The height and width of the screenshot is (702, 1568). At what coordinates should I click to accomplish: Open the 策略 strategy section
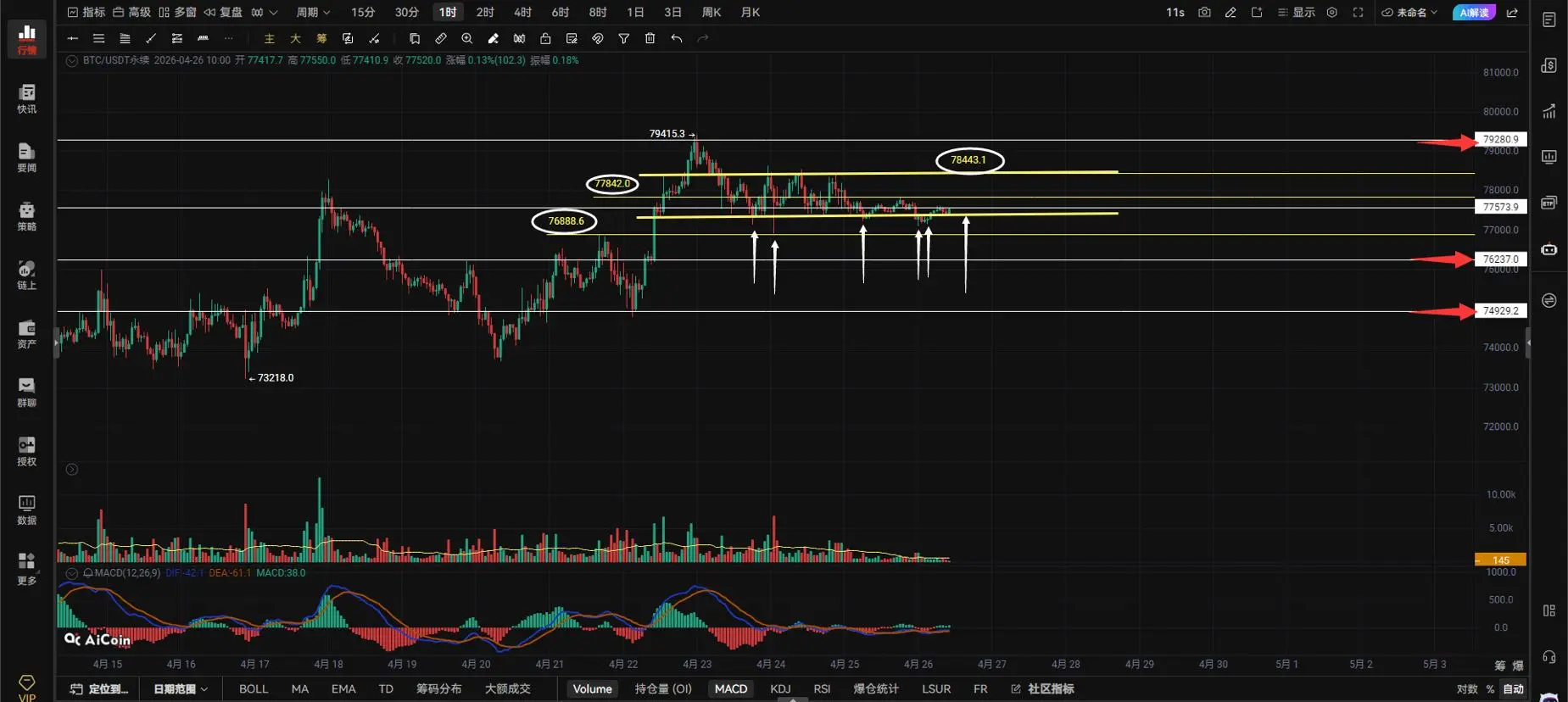pyautogui.click(x=27, y=216)
